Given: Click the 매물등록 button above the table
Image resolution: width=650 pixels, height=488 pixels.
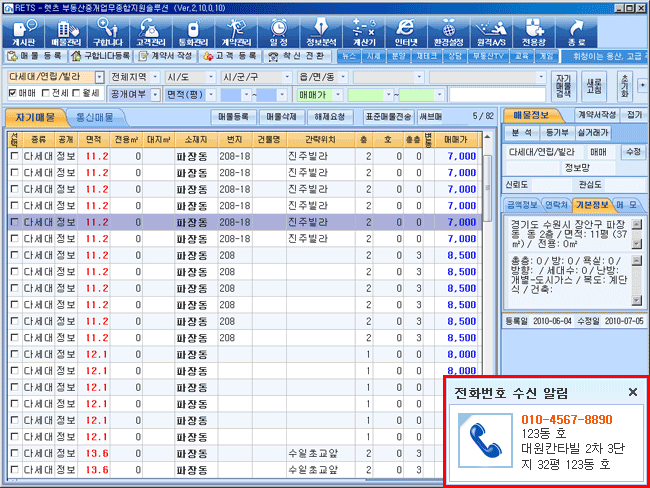Looking at the screenshot, I should [233, 117].
